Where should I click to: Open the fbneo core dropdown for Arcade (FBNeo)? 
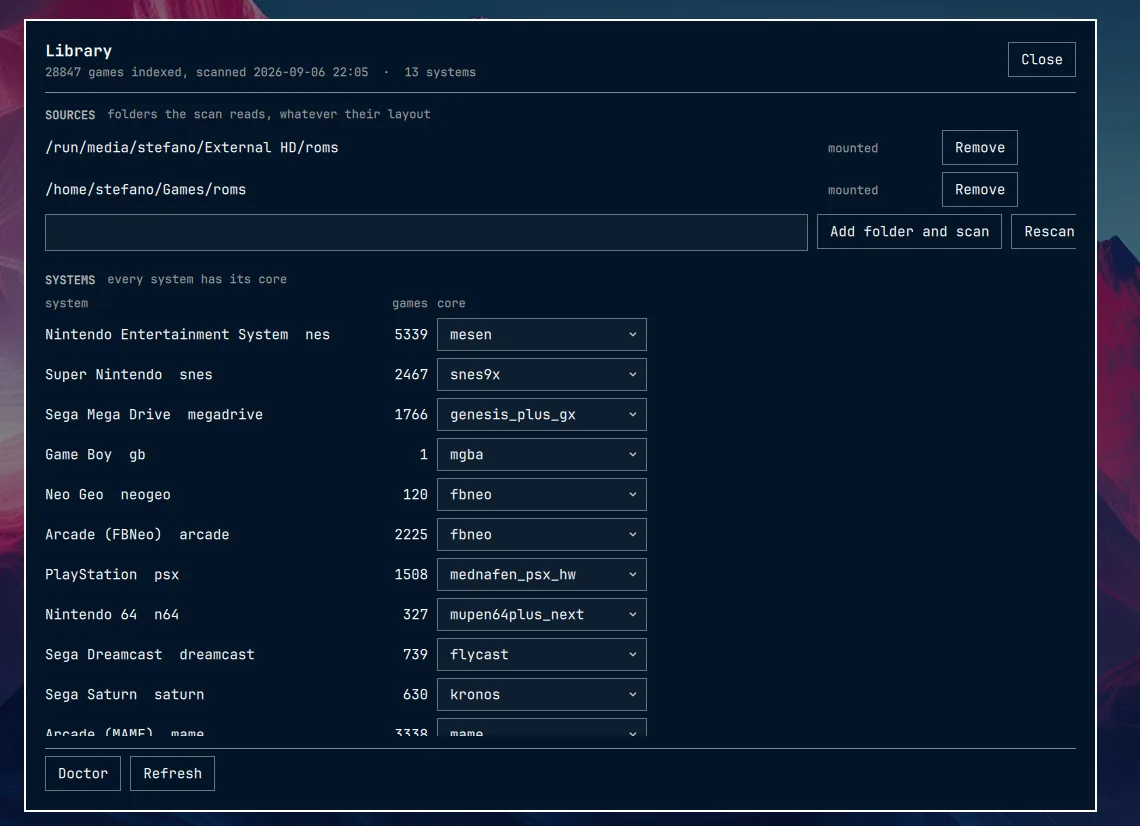(x=542, y=534)
